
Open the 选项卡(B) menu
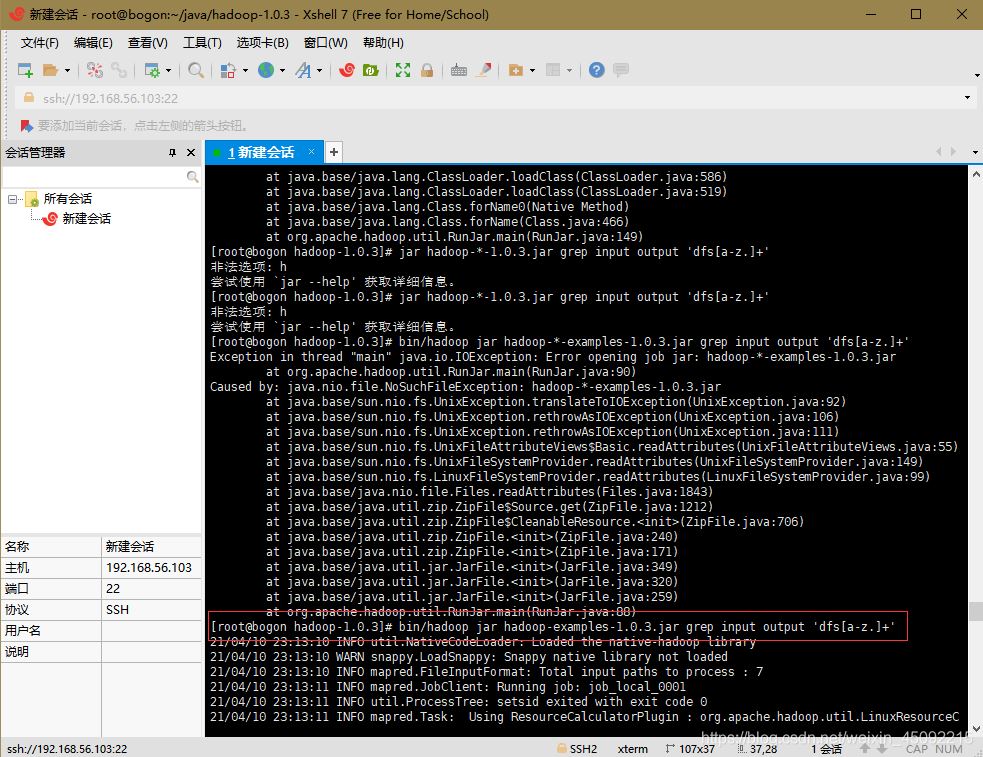point(262,42)
